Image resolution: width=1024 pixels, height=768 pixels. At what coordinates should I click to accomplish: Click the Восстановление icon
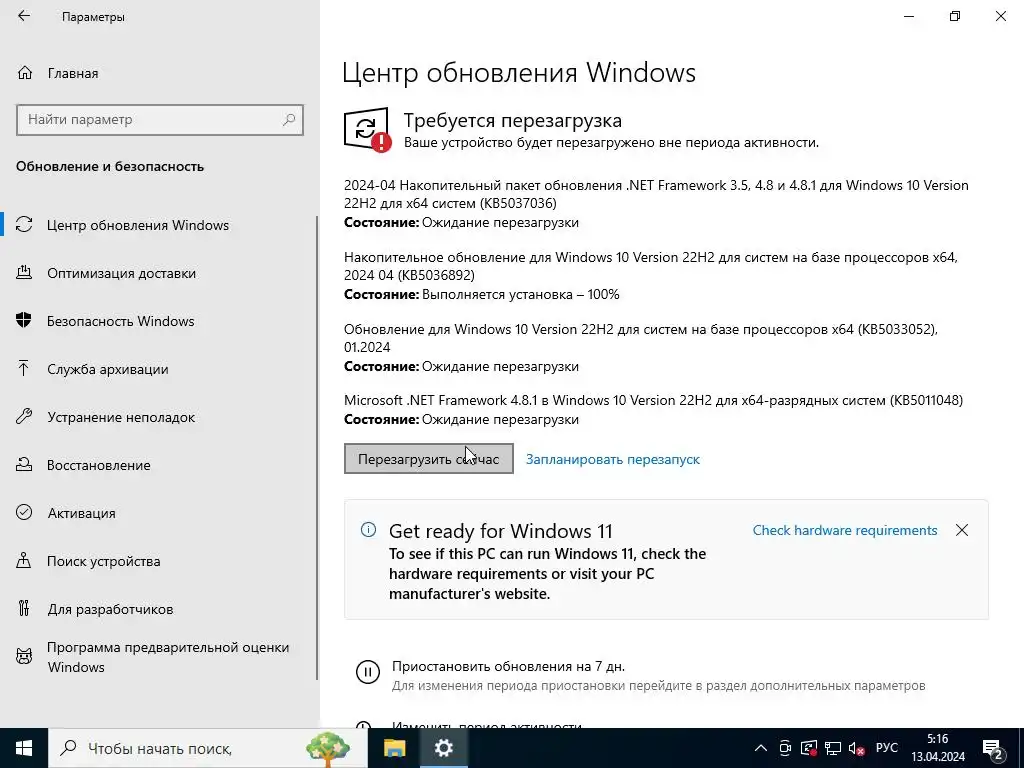24,465
